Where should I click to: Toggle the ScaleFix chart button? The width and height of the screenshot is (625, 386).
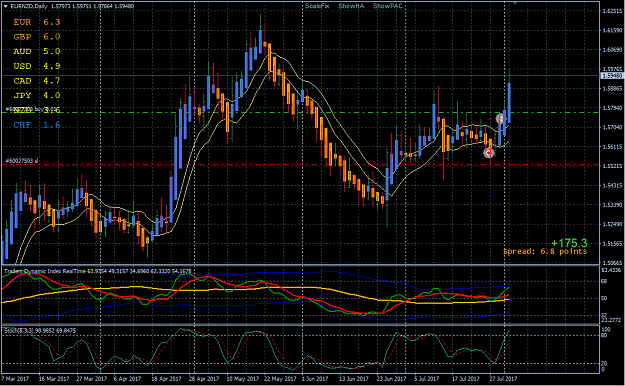[317, 6]
